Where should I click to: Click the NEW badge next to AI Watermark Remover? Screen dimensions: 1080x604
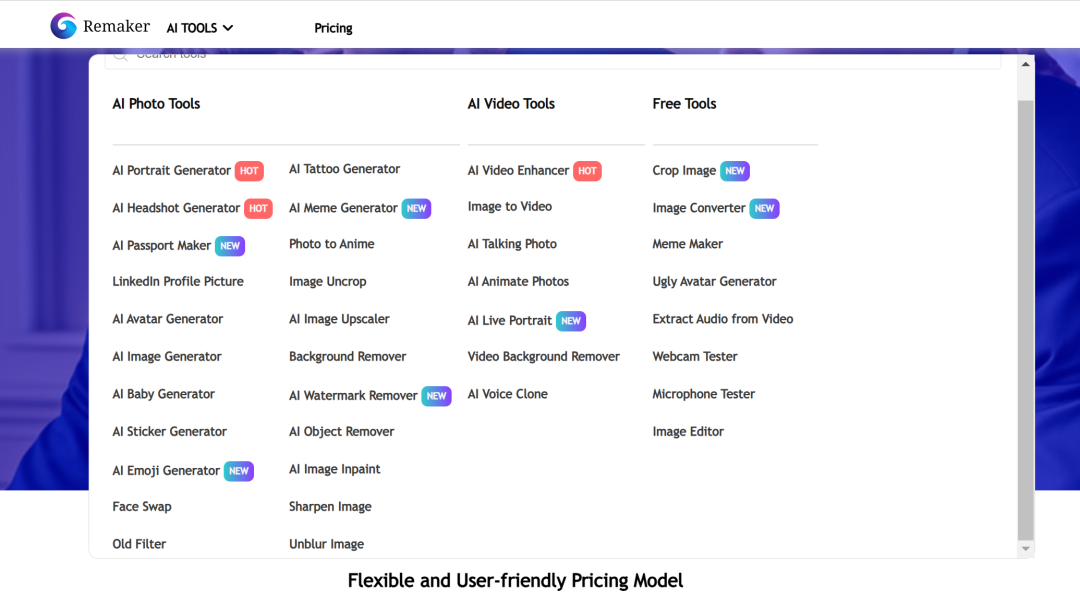click(436, 396)
